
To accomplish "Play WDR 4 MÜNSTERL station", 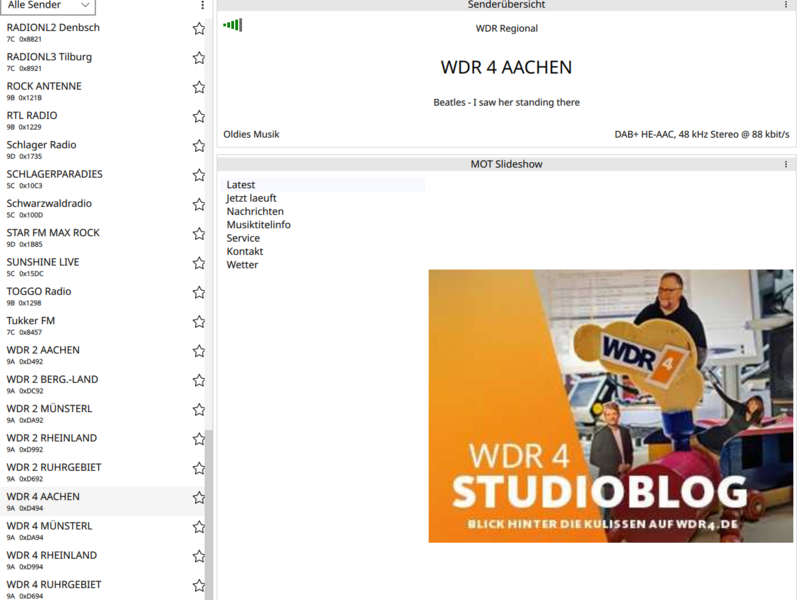I will pos(102,531).
